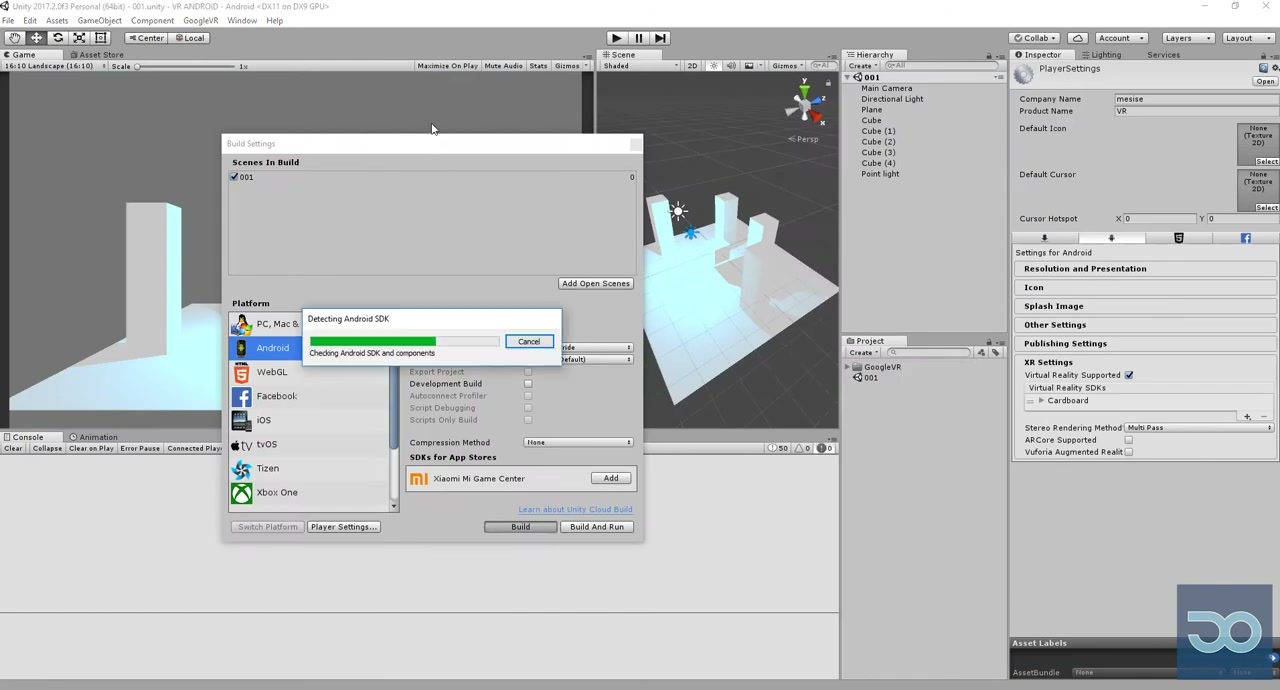Screen dimensions: 1280x690
Task: Advance one frame with the Step button
Action: click(x=660, y=38)
